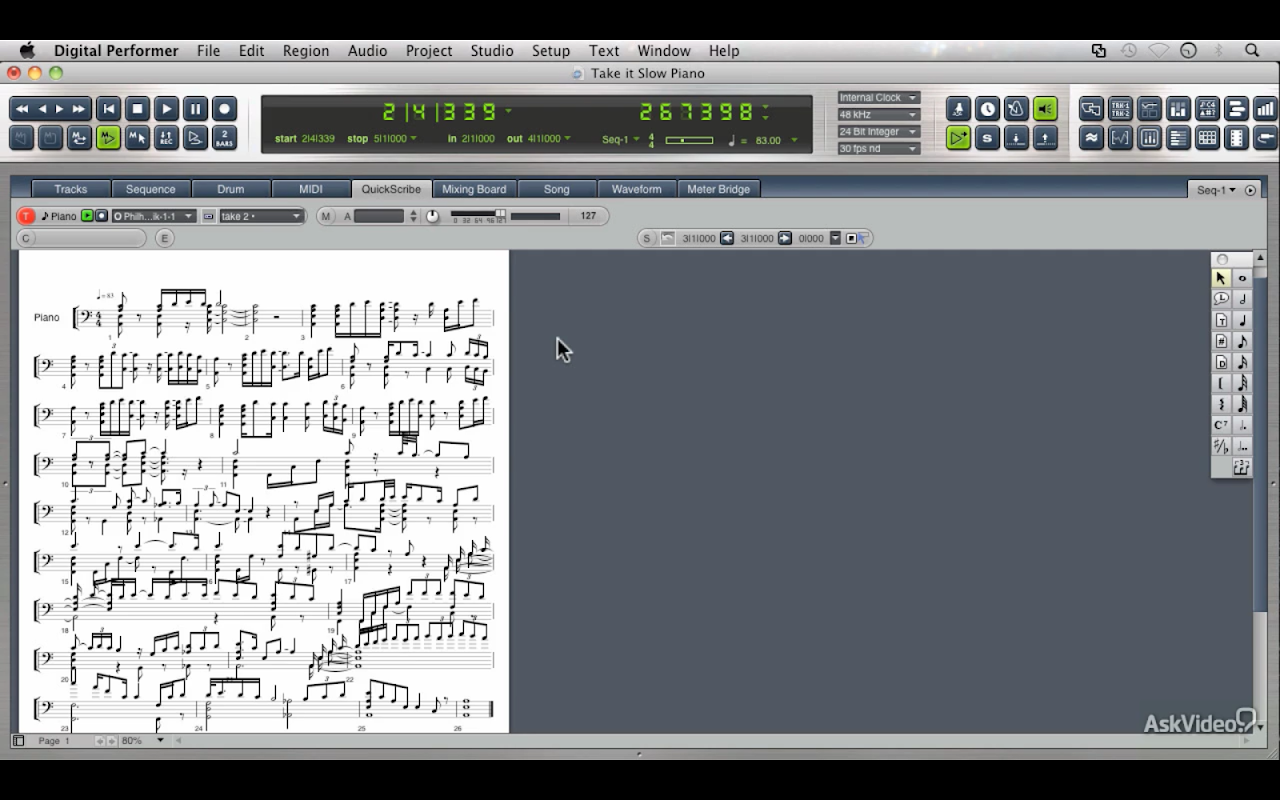Select the whole note tool
This screenshot has height=800, width=1280.
[x=1242, y=278]
